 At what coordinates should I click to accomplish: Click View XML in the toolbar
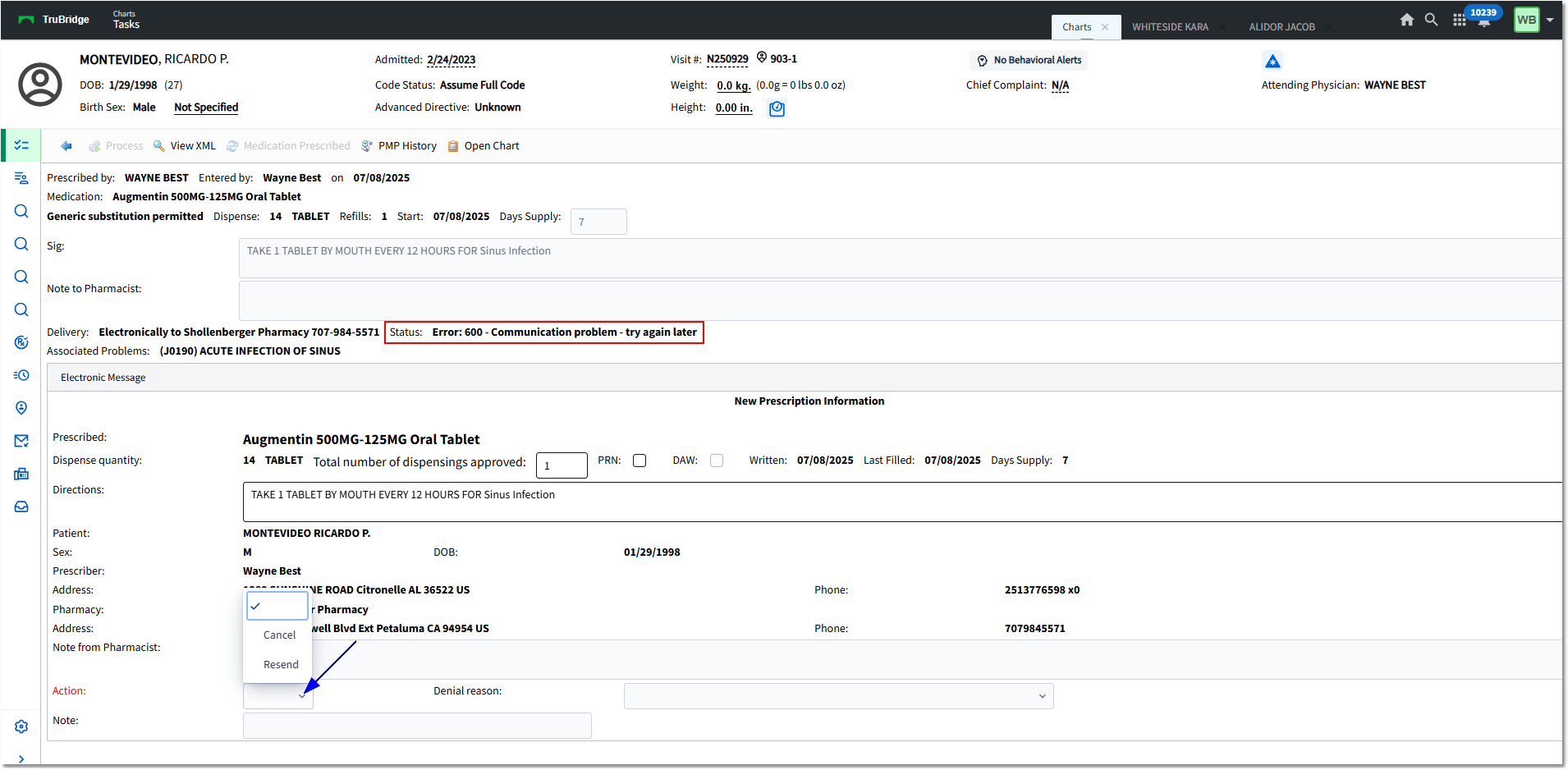(185, 146)
